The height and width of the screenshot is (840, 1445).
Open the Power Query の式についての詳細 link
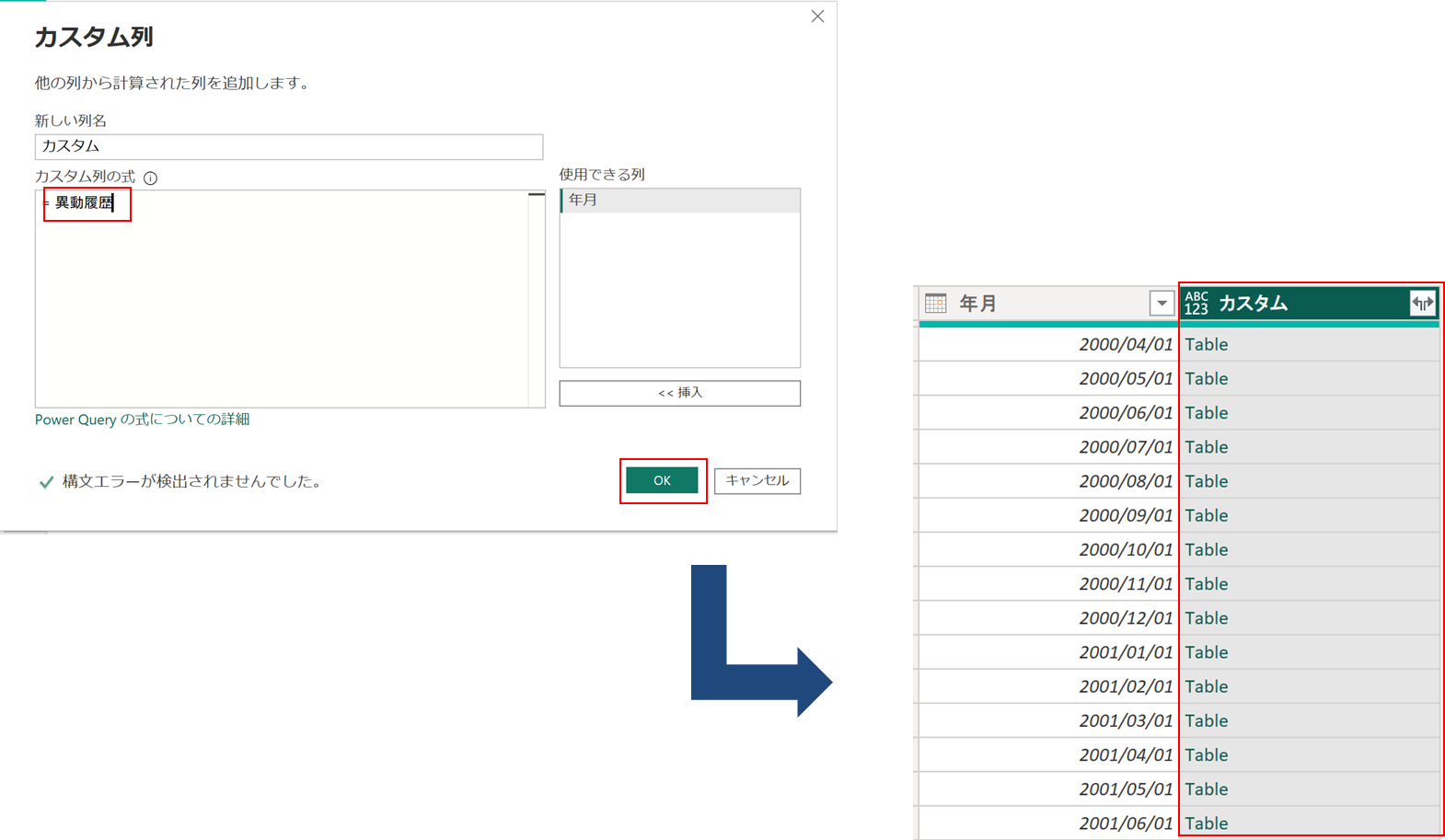point(143,420)
